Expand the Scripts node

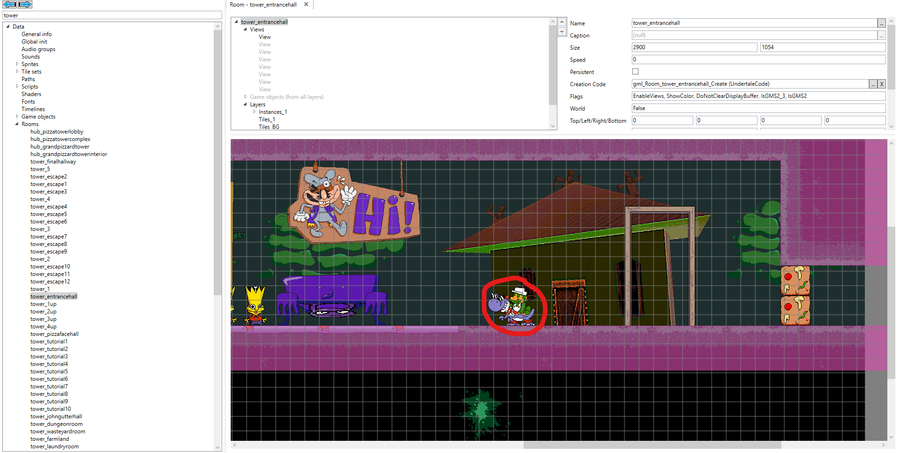pos(17,87)
